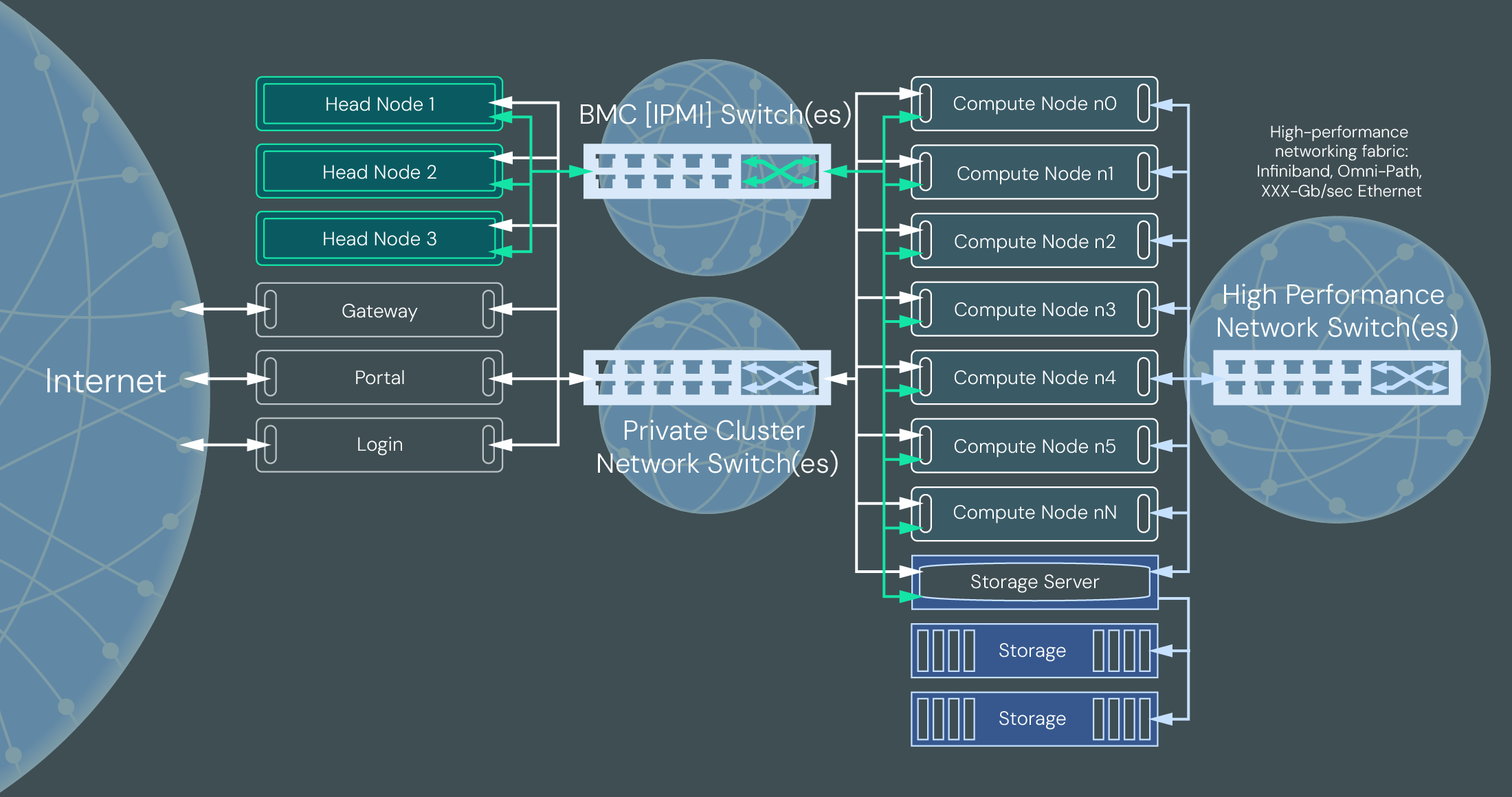The height and width of the screenshot is (797, 1512).
Task: Click the Gateway node
Action: (379, 311)
